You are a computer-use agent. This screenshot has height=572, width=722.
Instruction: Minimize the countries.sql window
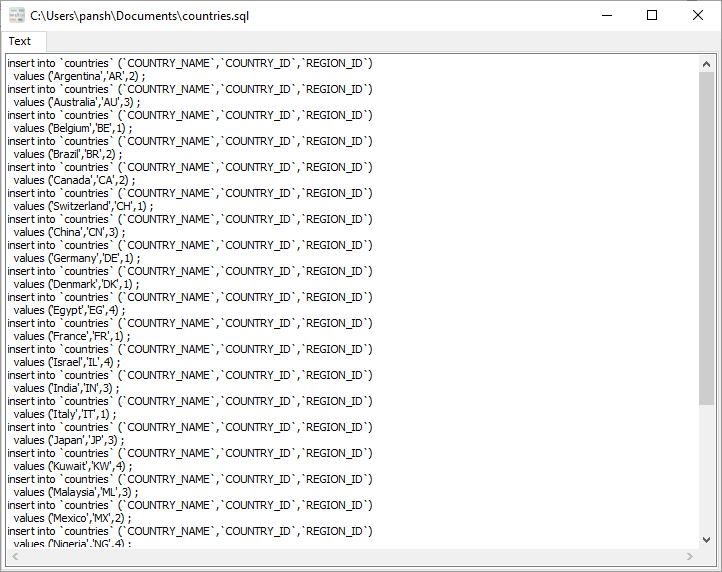(x=606, y=15)
